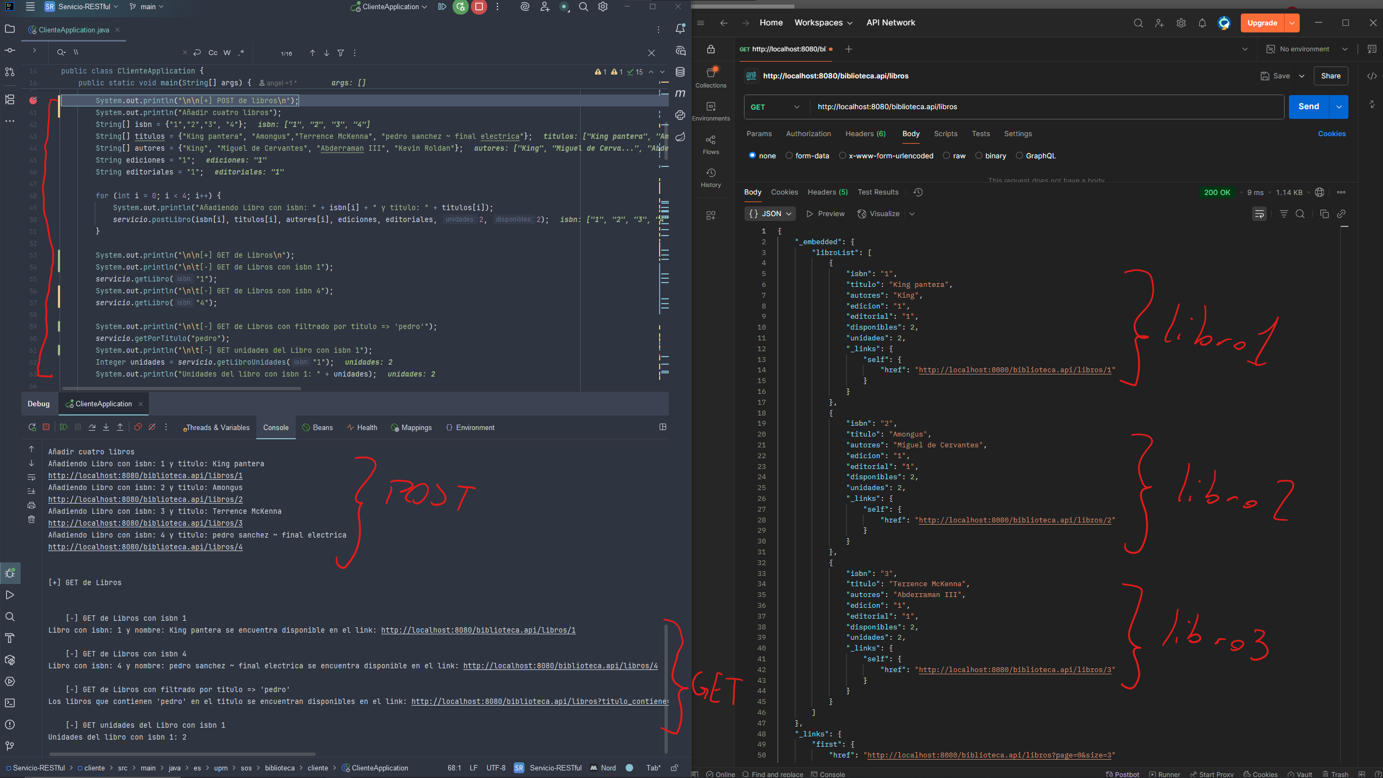Screen dimensions: 1383x778
Task: Click View Breakpoints in debug toolbar
Action: [138, 427]
